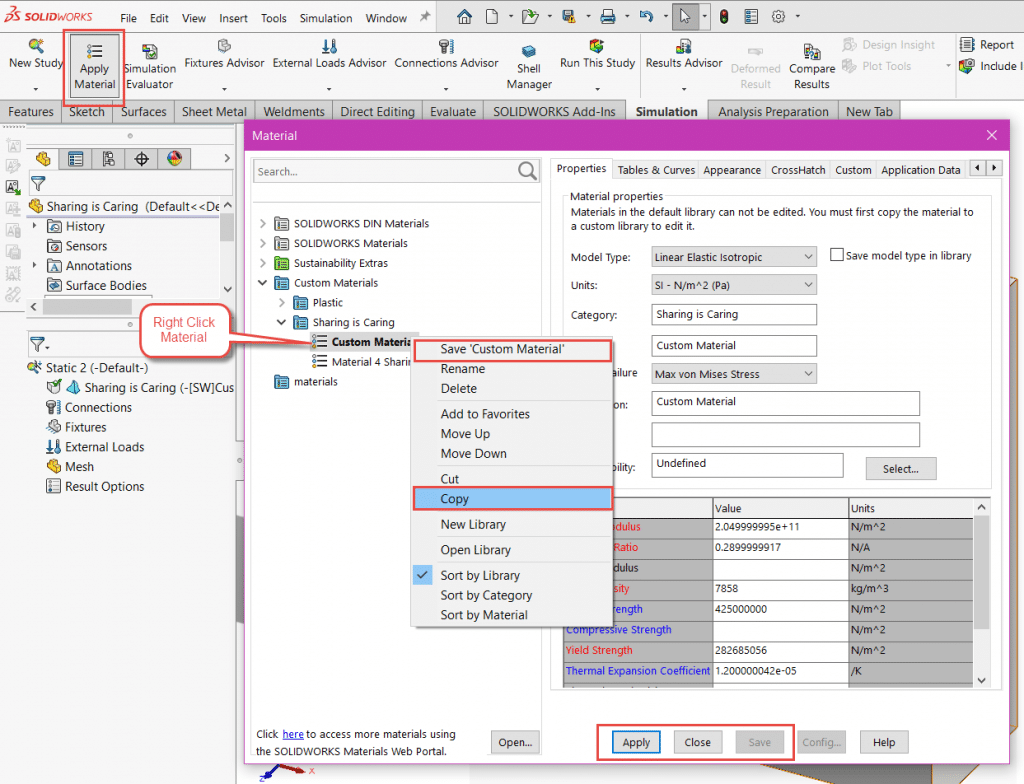Click the Category text field
Screen dimensions: 1024x784
pos(734,314)
